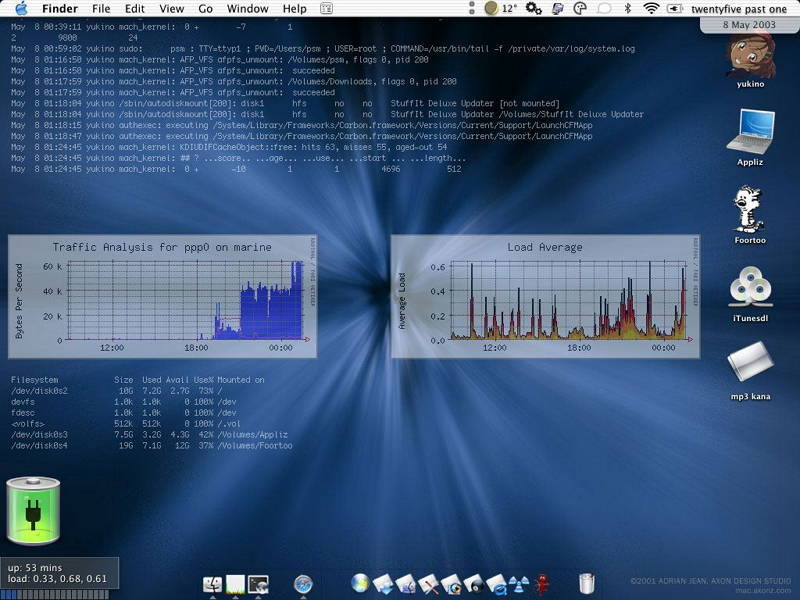Open the 12° weather menu item

[501, 8]
